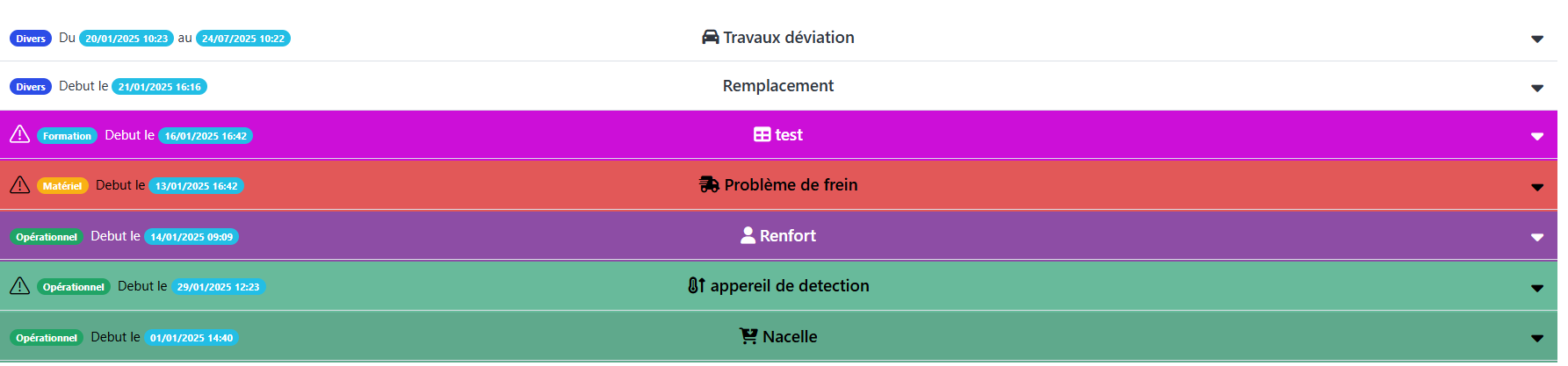Click the person icon next to Renfort

click(748, 235)
